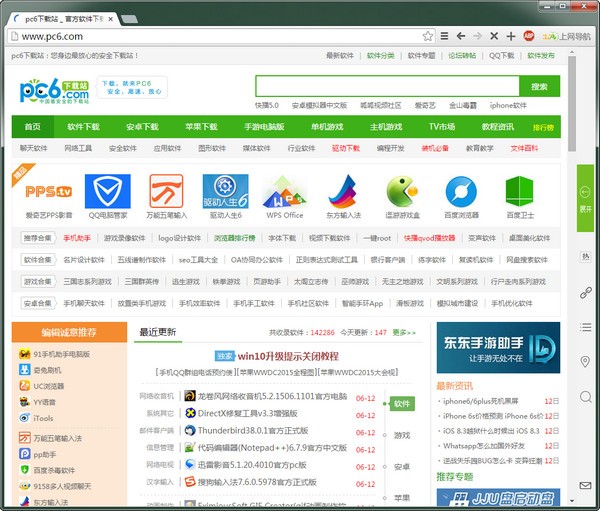Select the 游戏 update filter
The height and width of the screenshot is (511, 600).
click(402, 435)
